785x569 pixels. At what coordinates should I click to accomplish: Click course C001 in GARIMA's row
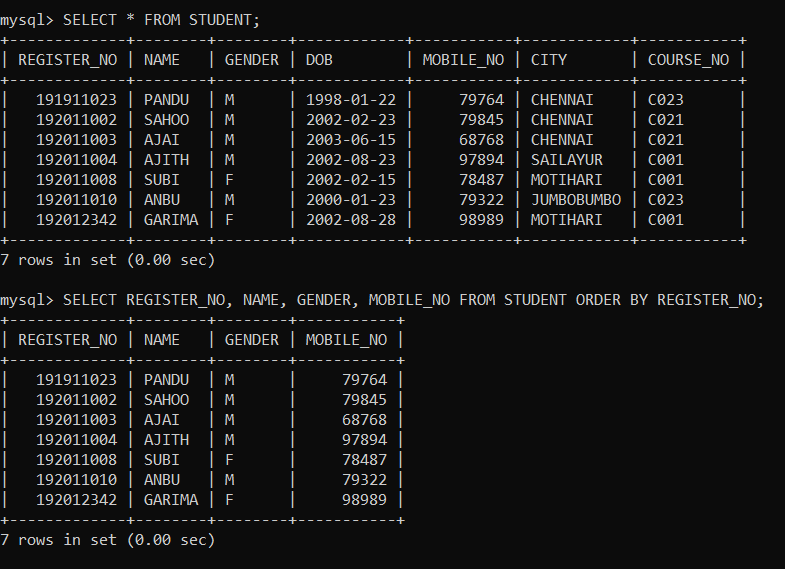pyautogui.click(x=665, y=220)
